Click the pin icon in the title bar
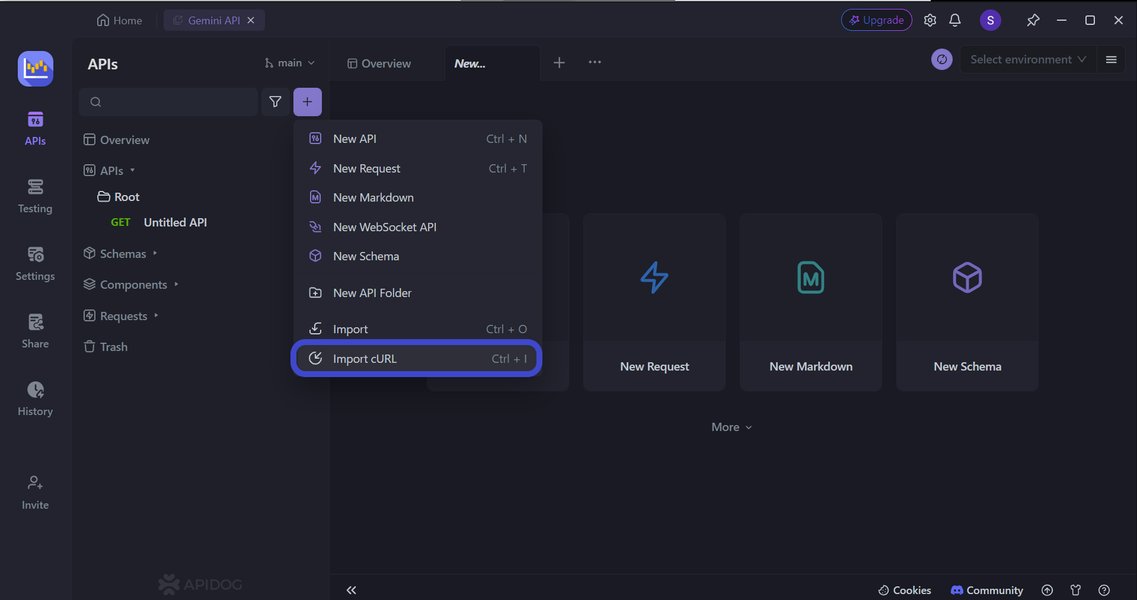Screen dimensions: 1137x600 (1033, 20)
